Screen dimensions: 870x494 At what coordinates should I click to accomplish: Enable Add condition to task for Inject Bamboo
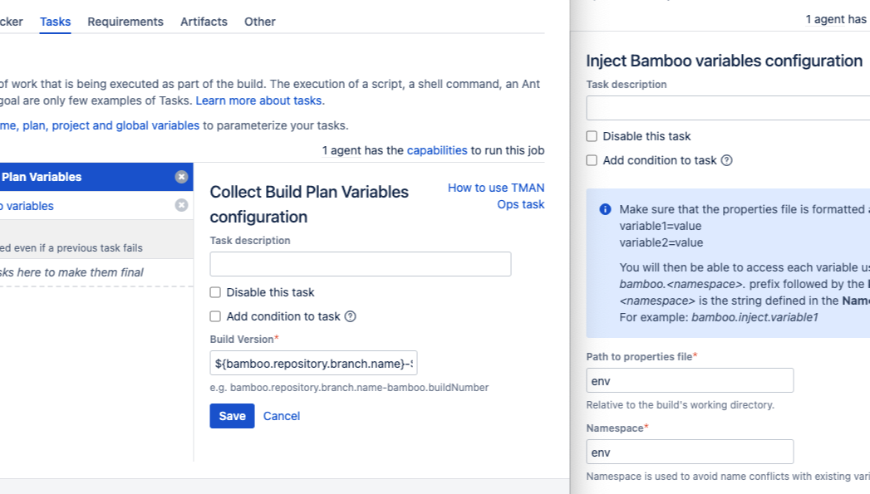click(x=592, y=160)
